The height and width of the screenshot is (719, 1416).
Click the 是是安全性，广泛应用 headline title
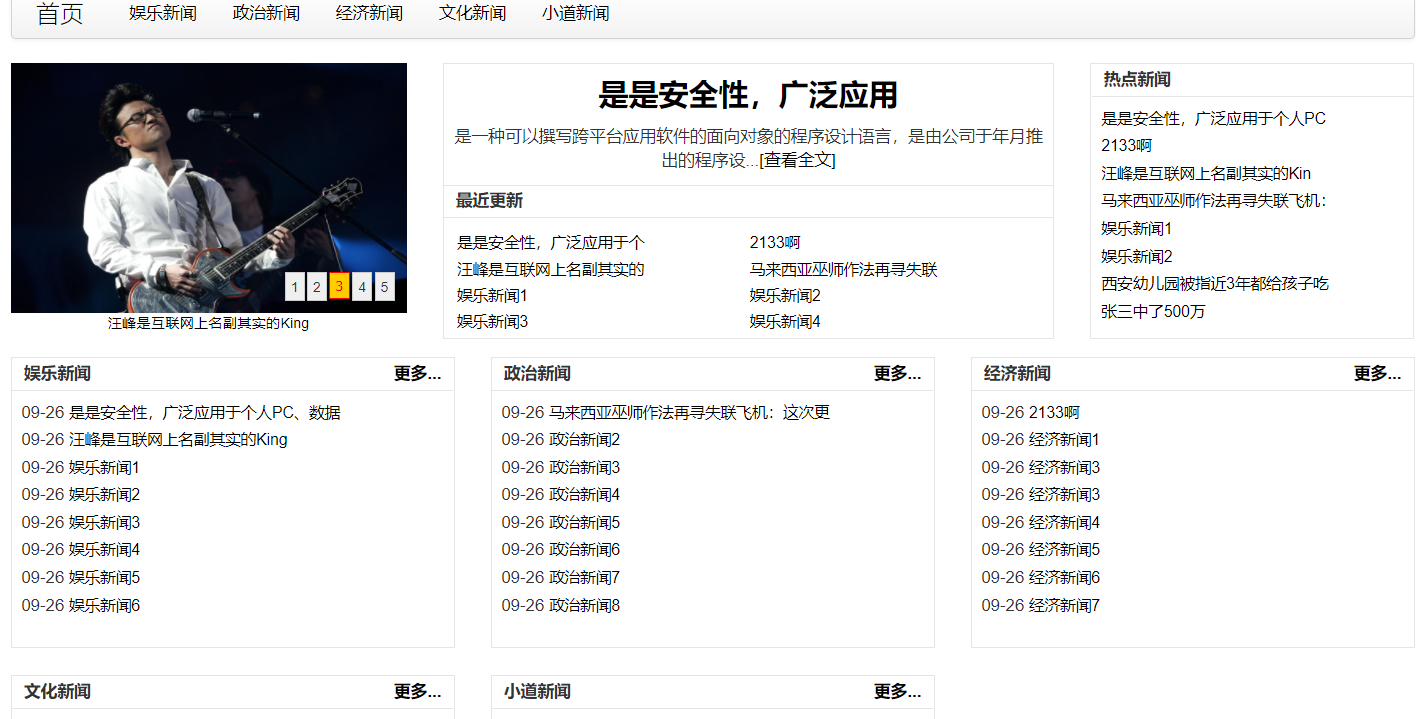[747, 96]
